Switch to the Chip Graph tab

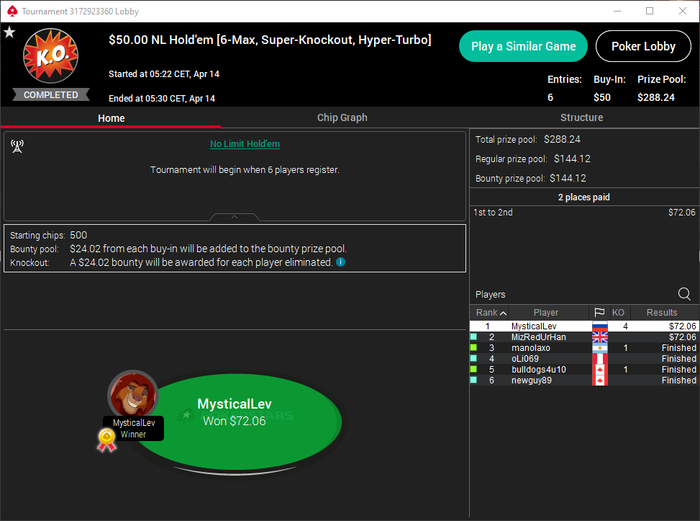pos(342,118)
